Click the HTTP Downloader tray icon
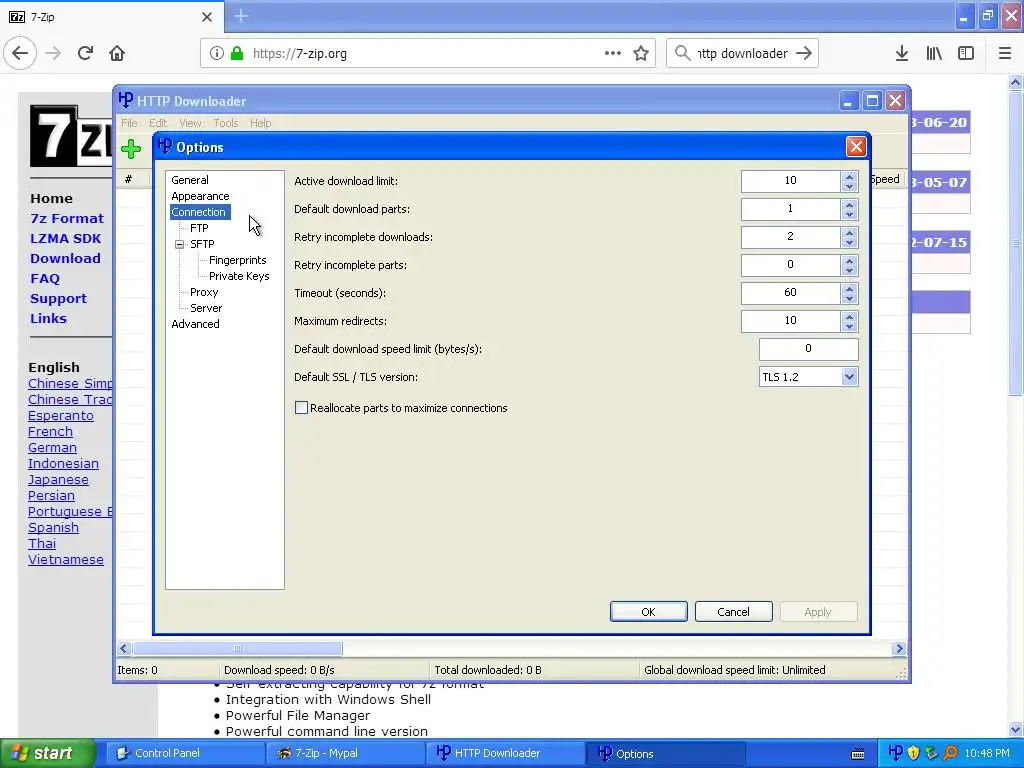The image size is (1024, 768). click(x=896, y=753)
